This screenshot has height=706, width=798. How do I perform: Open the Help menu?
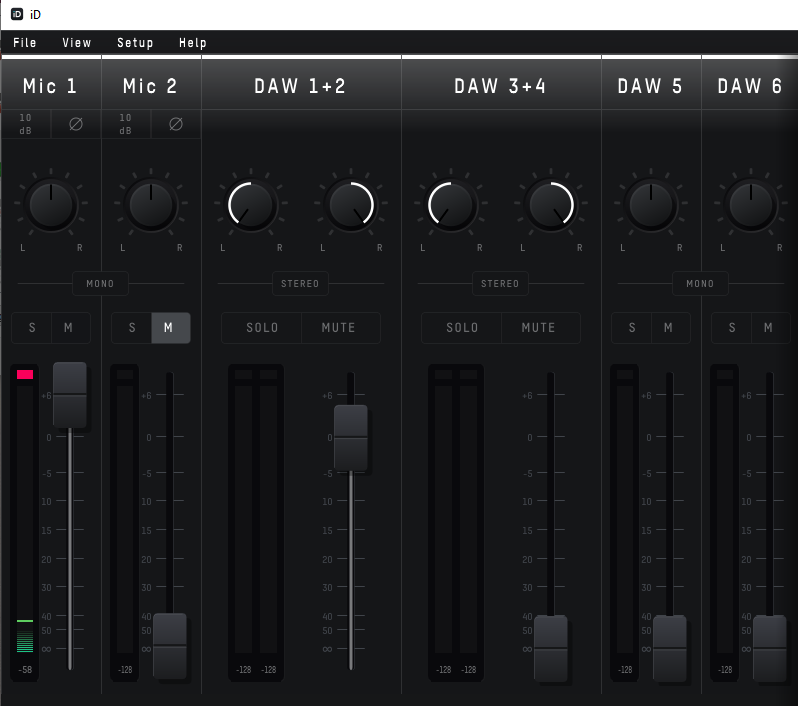tap(192, 43)
